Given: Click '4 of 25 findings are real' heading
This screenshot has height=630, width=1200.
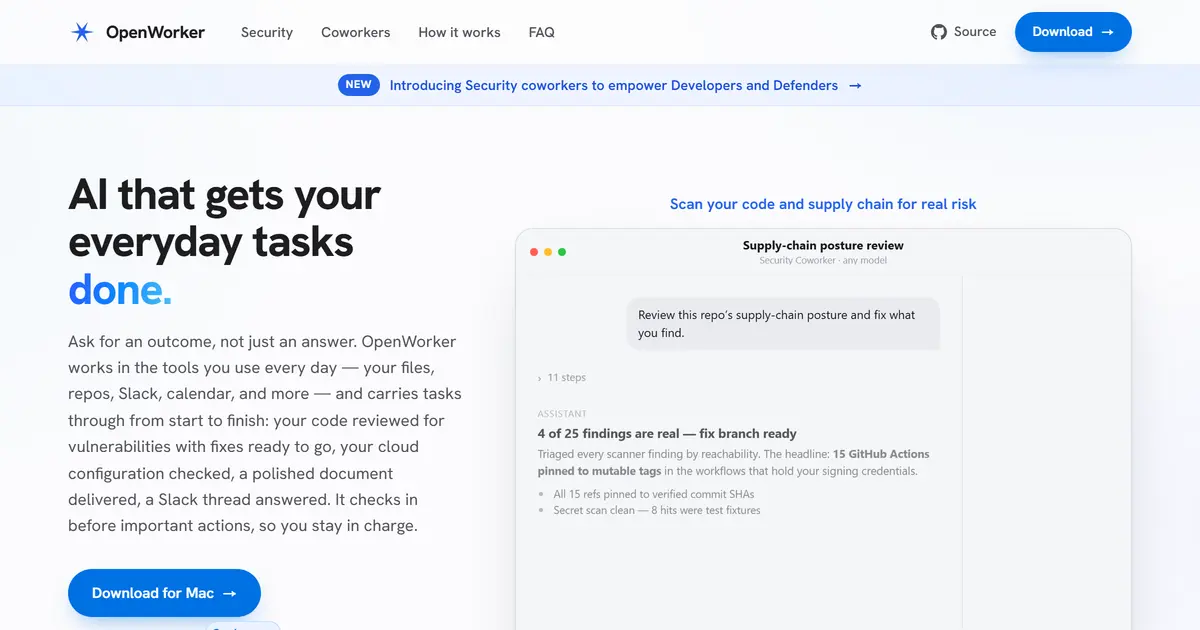Looking at the screenshot, I should tap(667, 434).
